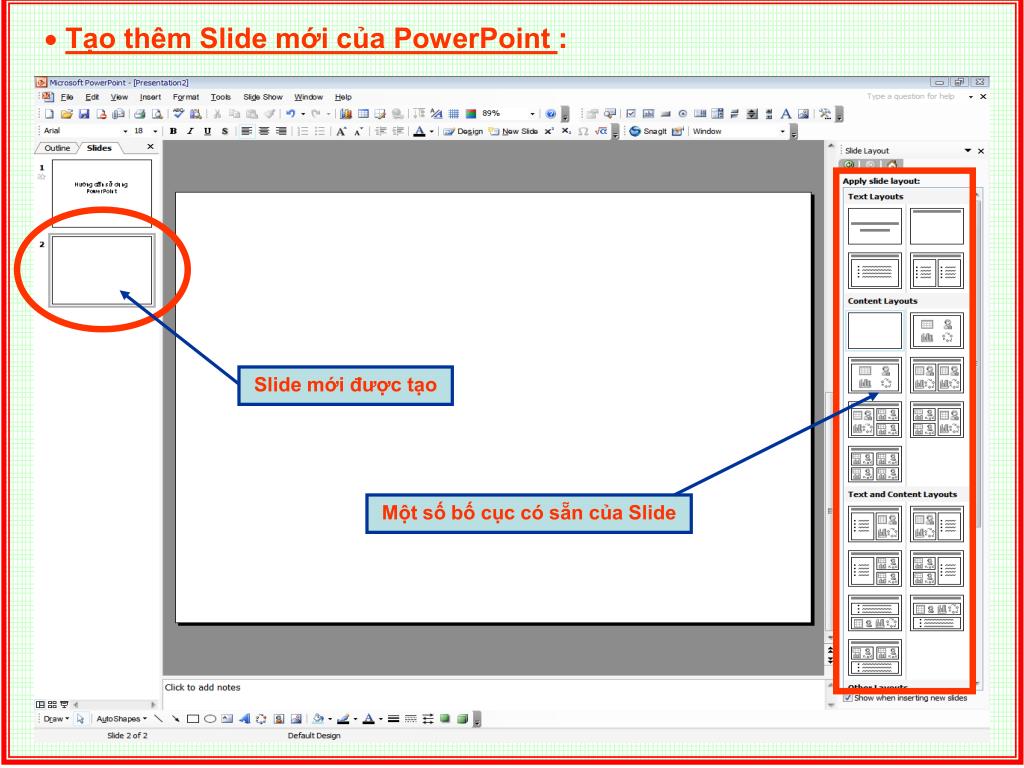Click the Bullets list icon

click(x=320, y=131)
